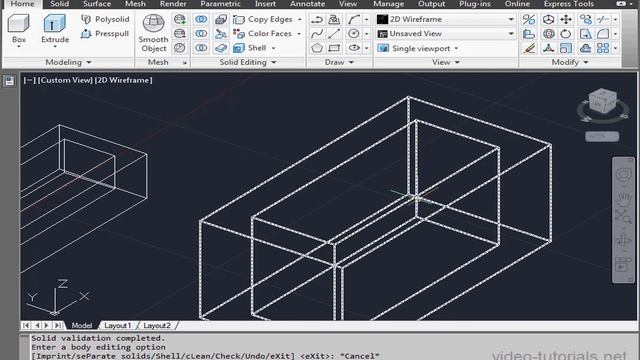Switch to the Layout2 tab
The height and width of the screenshot is (360, 640).
pyautogui.click(x=157, y=325)
